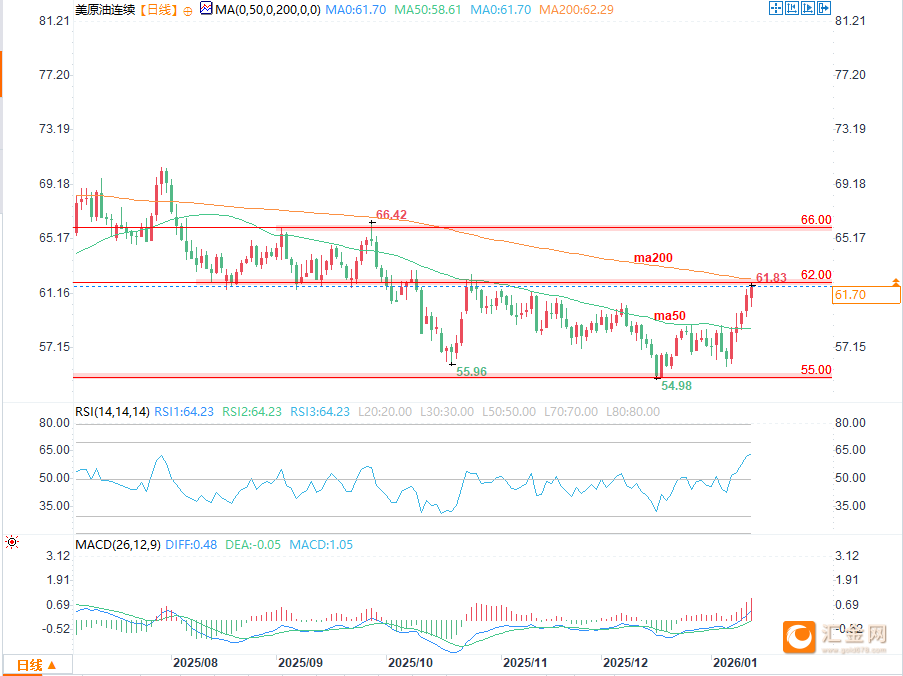
Task: Open the 日线 period selector at bottom left
Action: [x=37, y=665]
